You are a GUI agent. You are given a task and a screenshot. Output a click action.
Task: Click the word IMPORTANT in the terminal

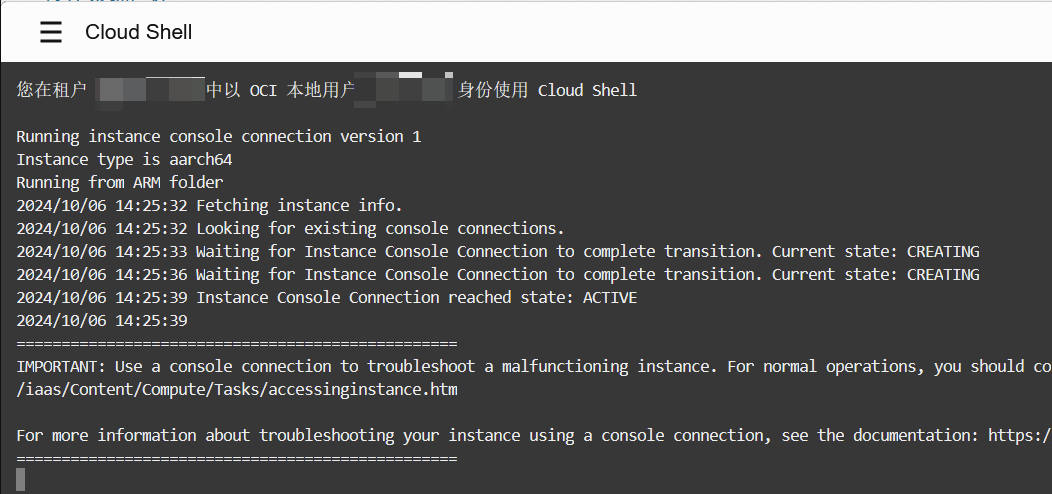coord(56,366)
